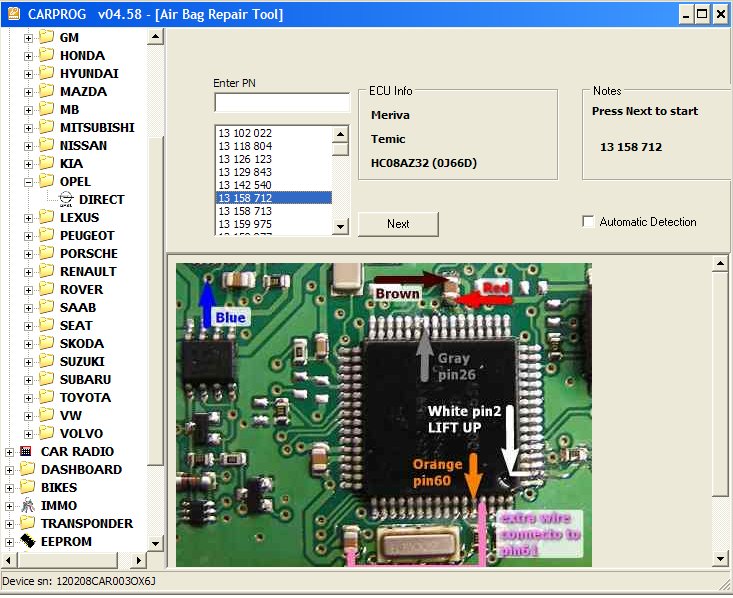Image resolution: width=733 pixels, height=598 pixels.
Task: Click tree horizontal scroll left arrow
Action: 8,560
